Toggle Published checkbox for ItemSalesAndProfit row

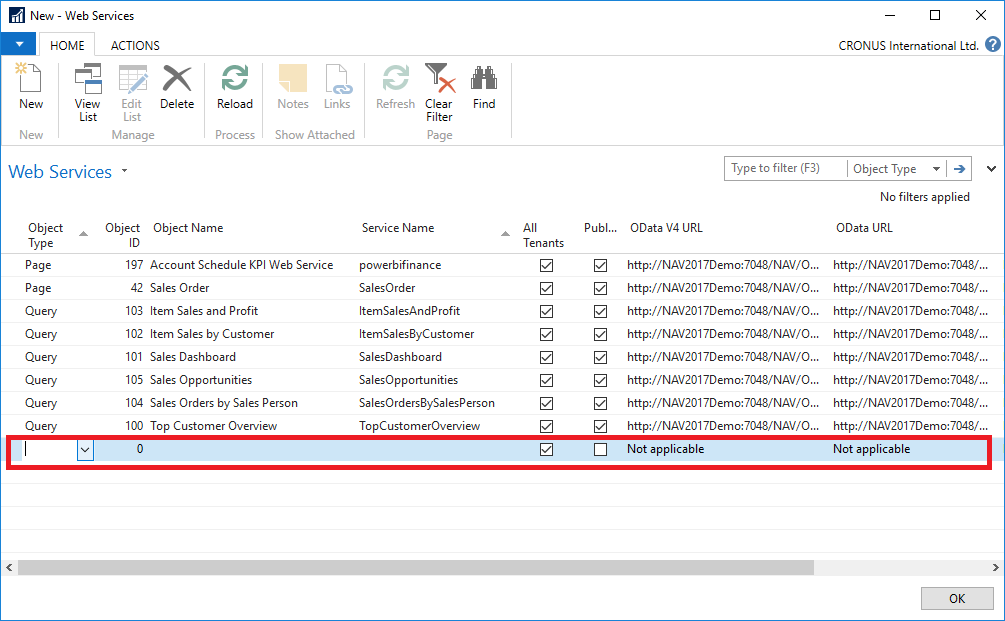click(600, 311)
